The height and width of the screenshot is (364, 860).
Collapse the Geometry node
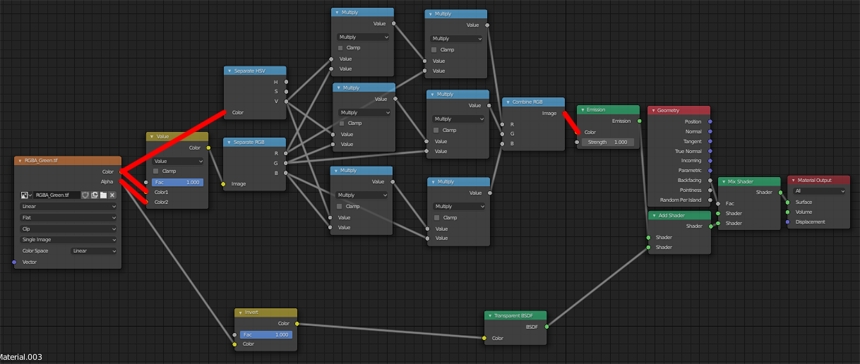654,110
